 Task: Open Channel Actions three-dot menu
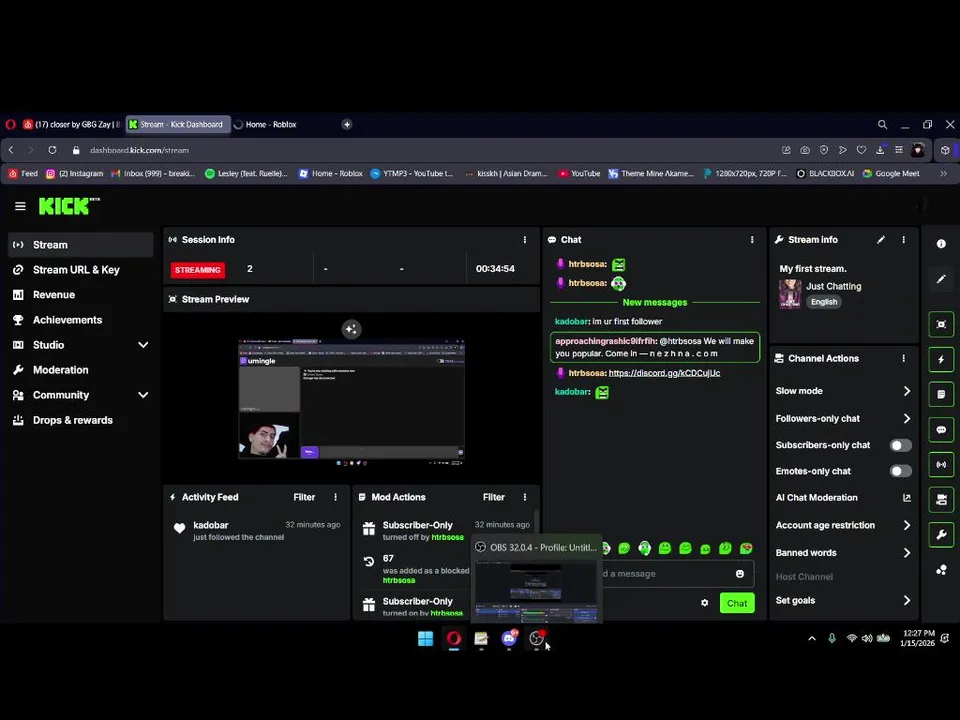tap(904, 359)
